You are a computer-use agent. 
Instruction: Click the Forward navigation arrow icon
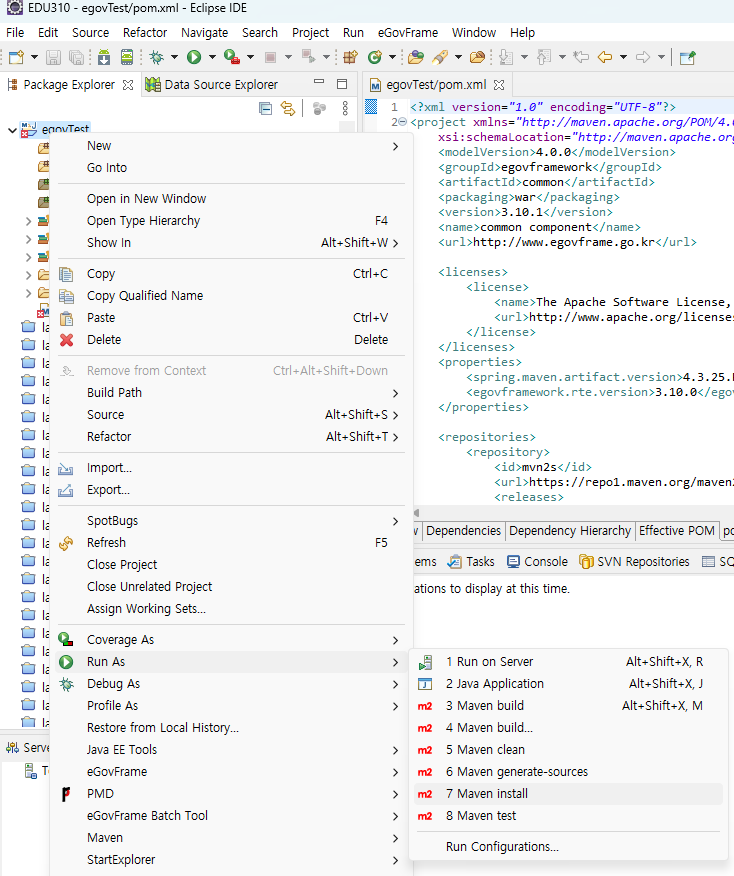tap(643, 57)
